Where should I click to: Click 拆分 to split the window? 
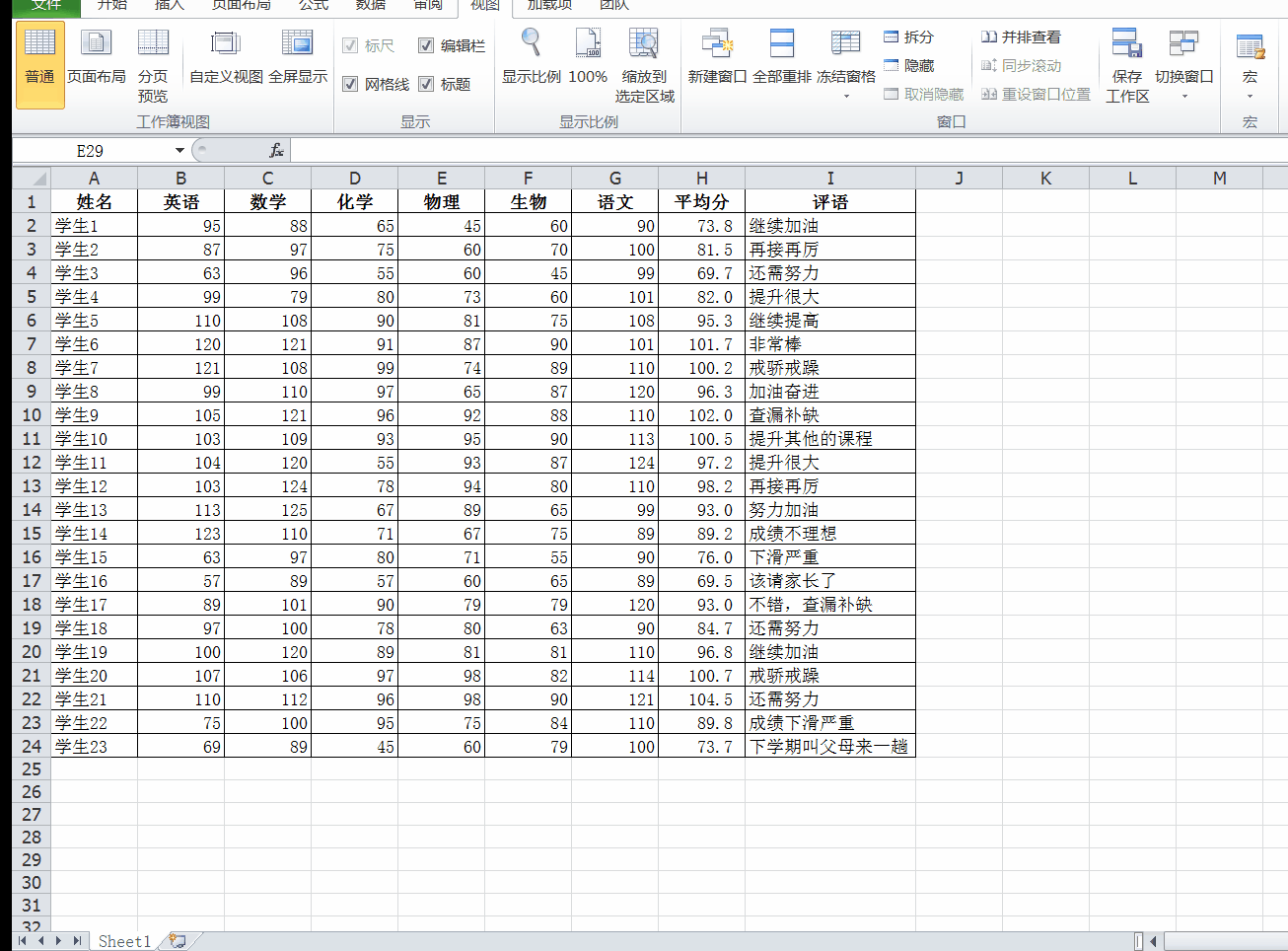(x=908, y=37)
